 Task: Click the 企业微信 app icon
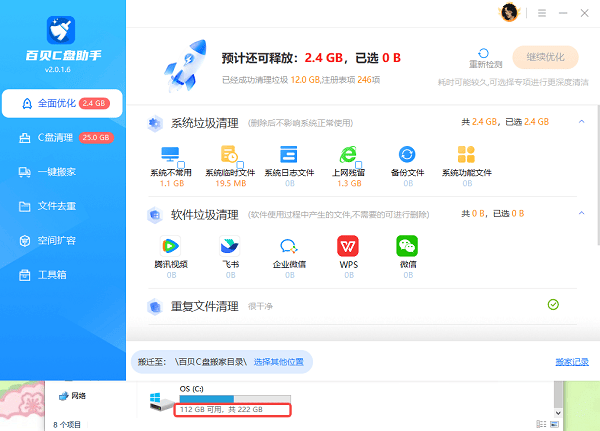pos(288,245)
